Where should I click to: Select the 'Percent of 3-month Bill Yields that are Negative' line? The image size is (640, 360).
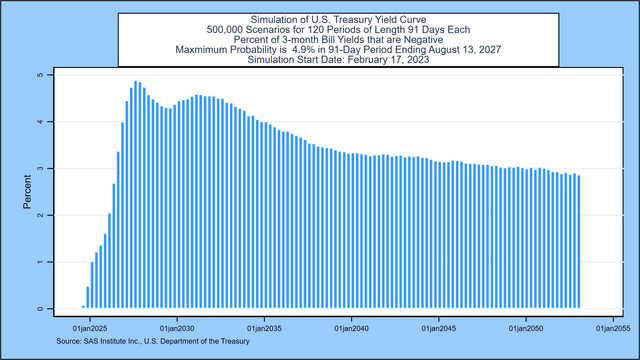coord(338,40)
